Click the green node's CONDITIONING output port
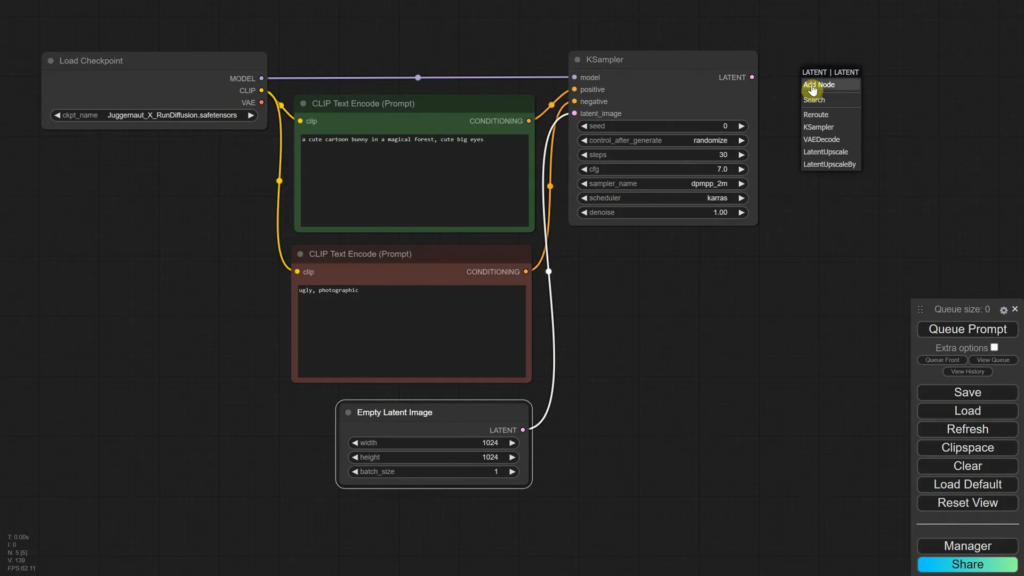 coord(529,121)
